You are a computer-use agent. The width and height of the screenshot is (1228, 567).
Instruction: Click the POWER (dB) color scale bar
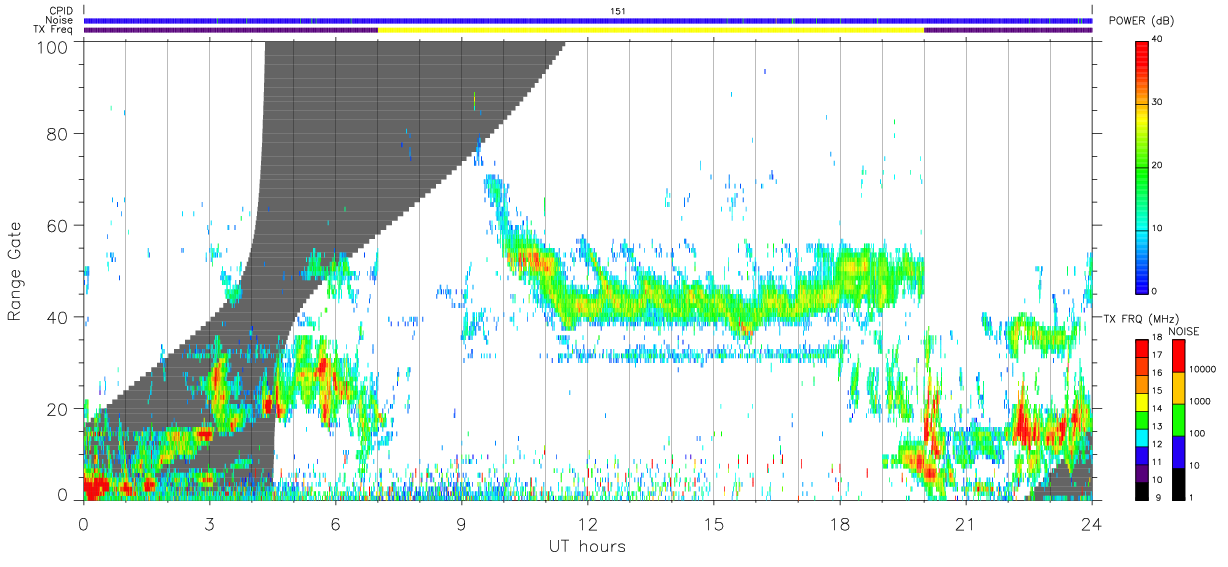1142,166
